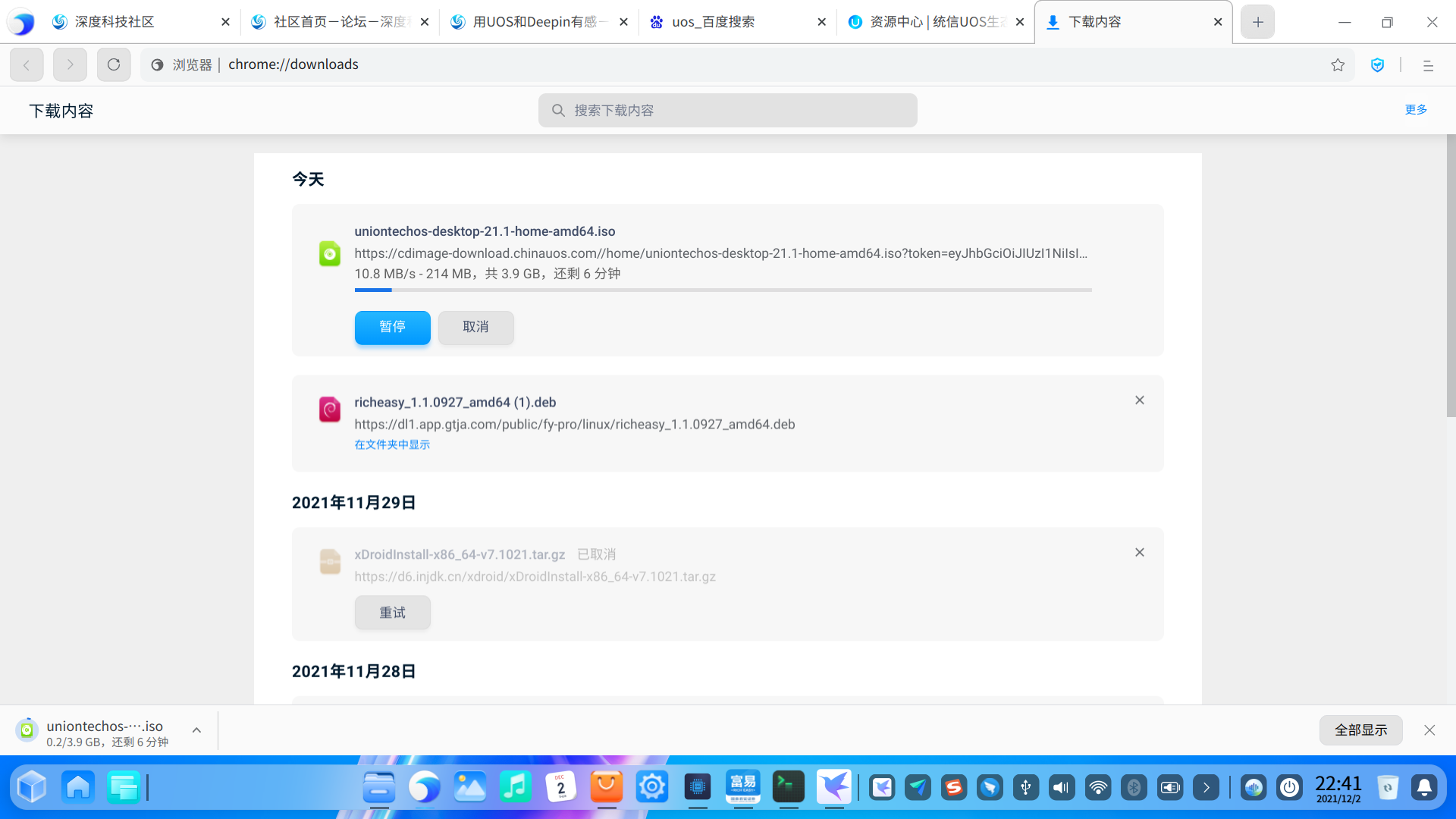Click the blue shield icon in toolbar
Viewport: 1456px width, 819px height.
point(1377,65)
